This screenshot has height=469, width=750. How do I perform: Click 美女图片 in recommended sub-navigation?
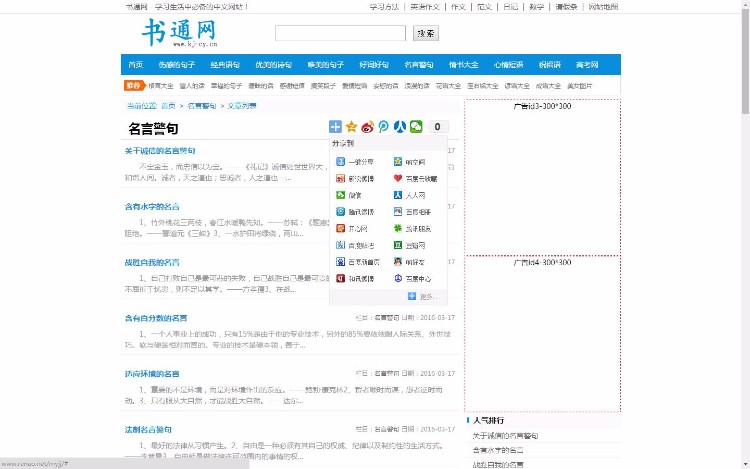coord(579,86)
